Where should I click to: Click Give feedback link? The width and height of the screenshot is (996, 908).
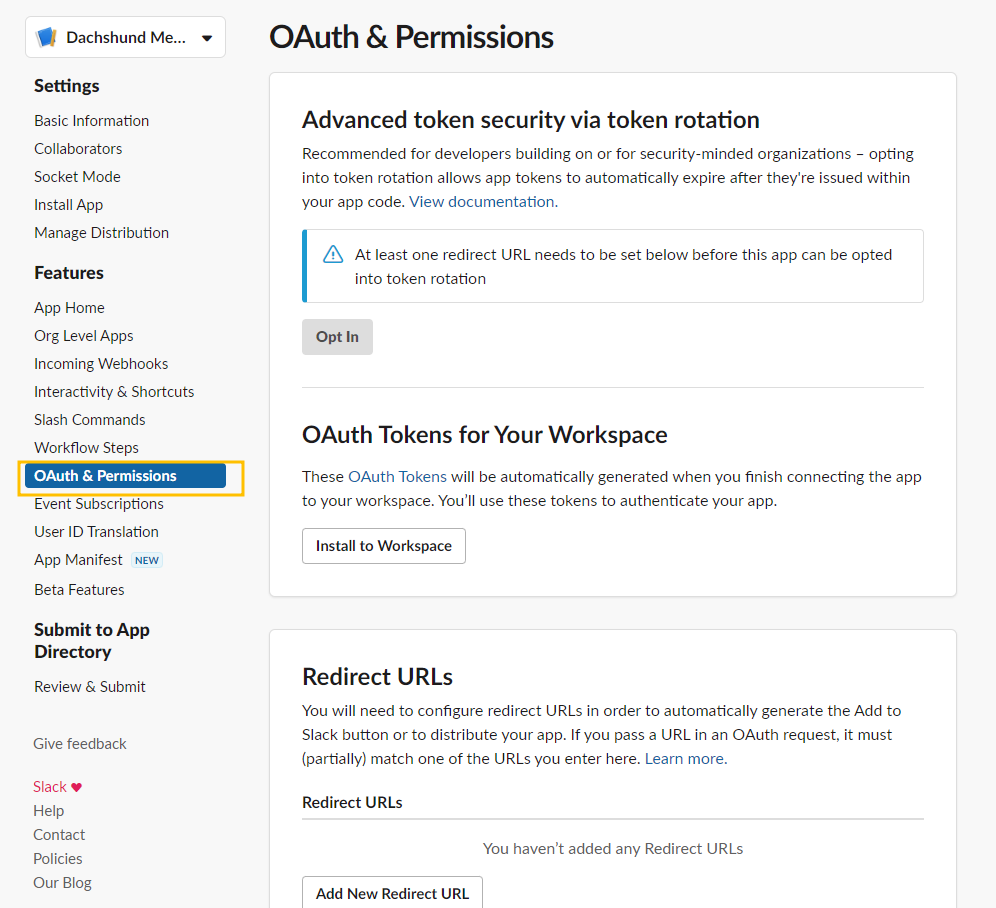pos(80,744)
